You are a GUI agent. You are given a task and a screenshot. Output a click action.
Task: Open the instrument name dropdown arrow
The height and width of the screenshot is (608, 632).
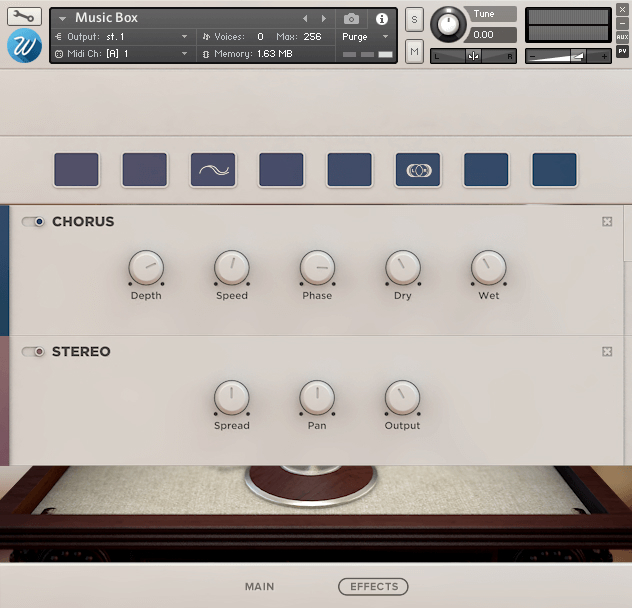pyautogui.click(x=62, y=19)
